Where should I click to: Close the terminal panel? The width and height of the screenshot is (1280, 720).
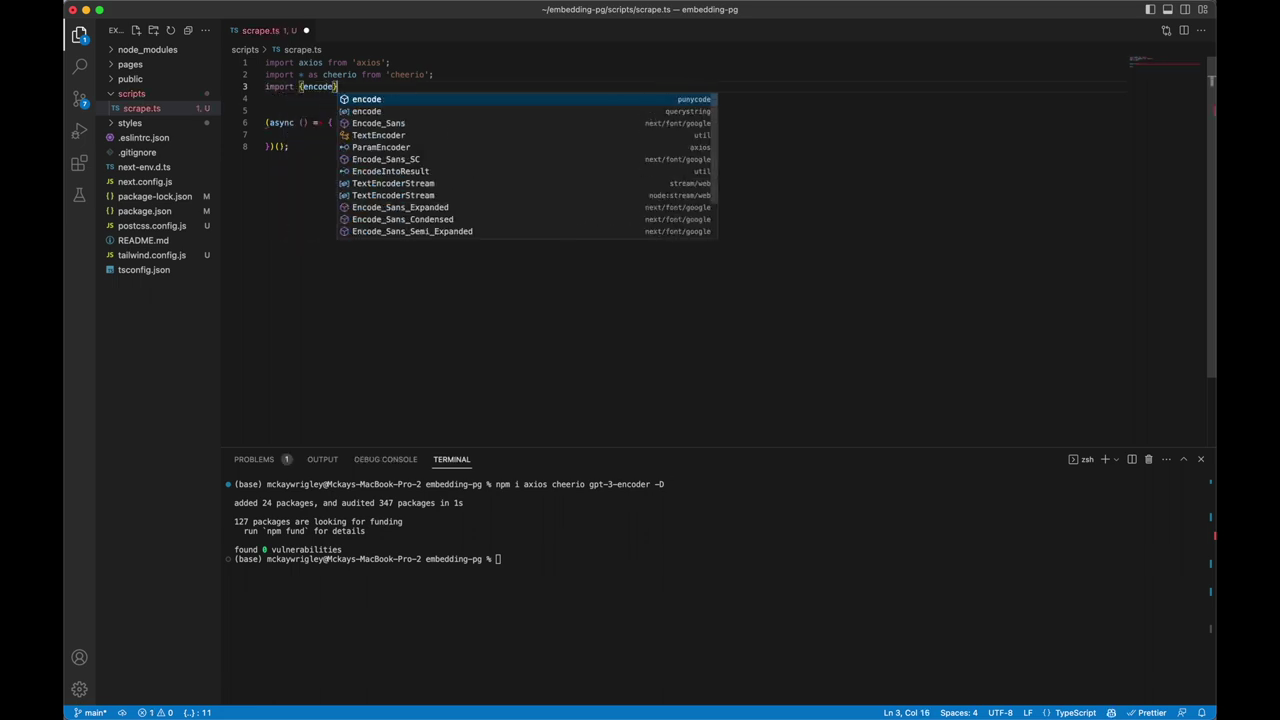1201,459
